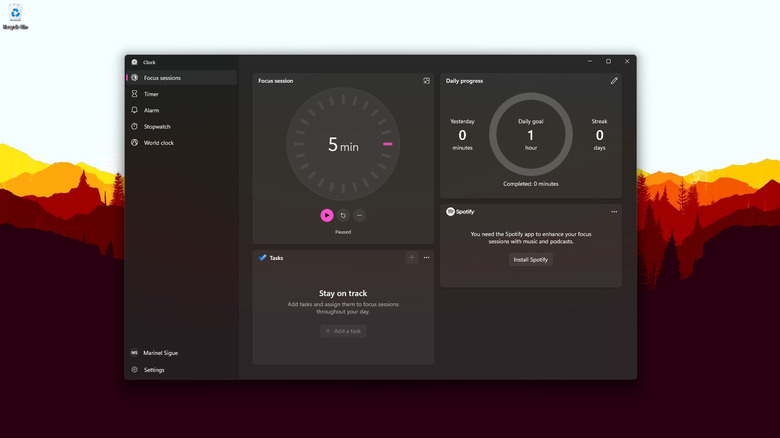Open World clock

(182, 143)
